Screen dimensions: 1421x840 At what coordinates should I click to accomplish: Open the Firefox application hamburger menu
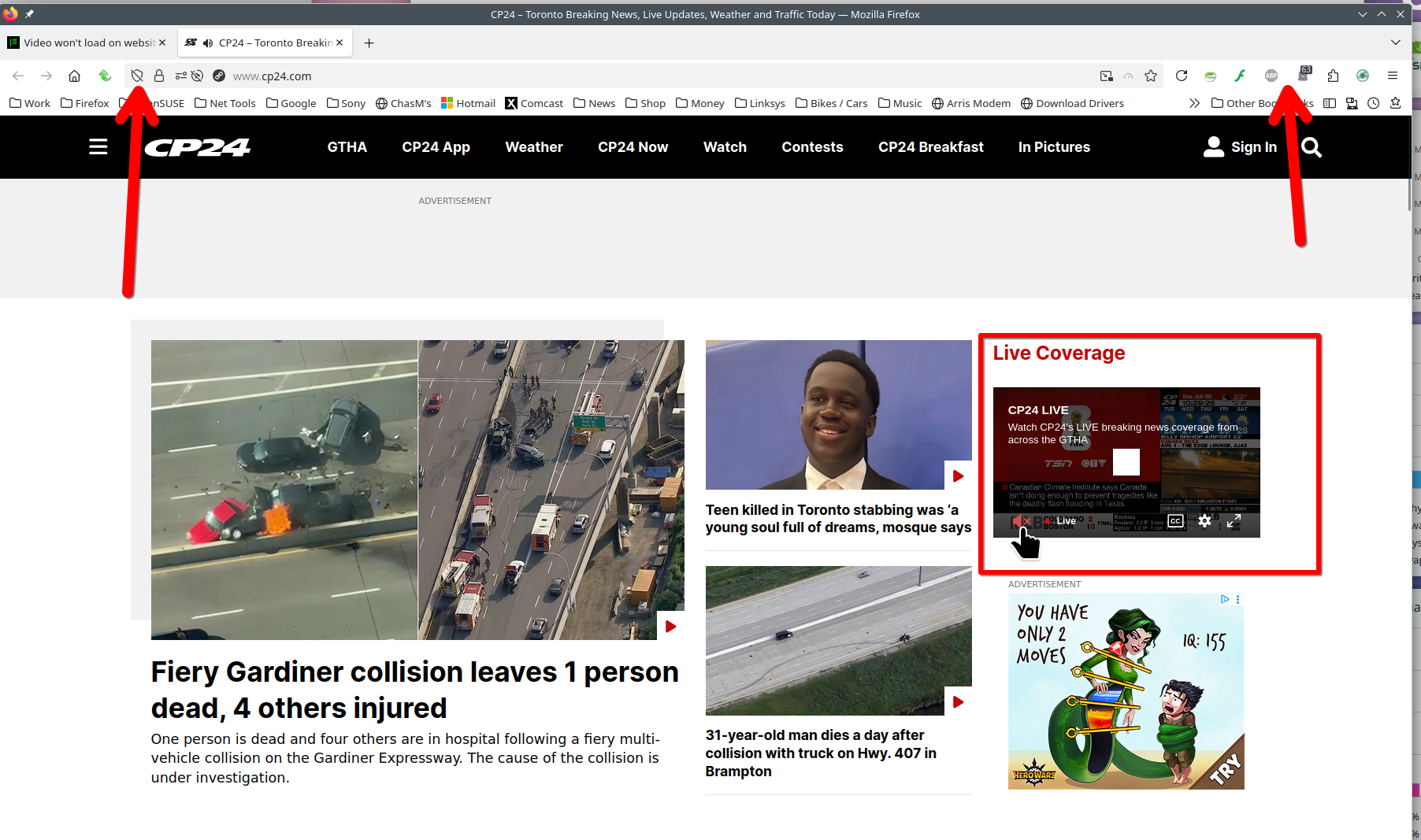pos(1393,76)
